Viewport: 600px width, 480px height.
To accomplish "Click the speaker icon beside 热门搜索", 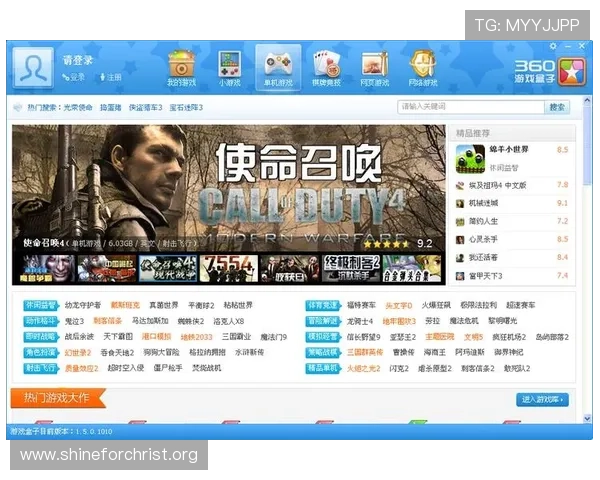I will point(18,108).
